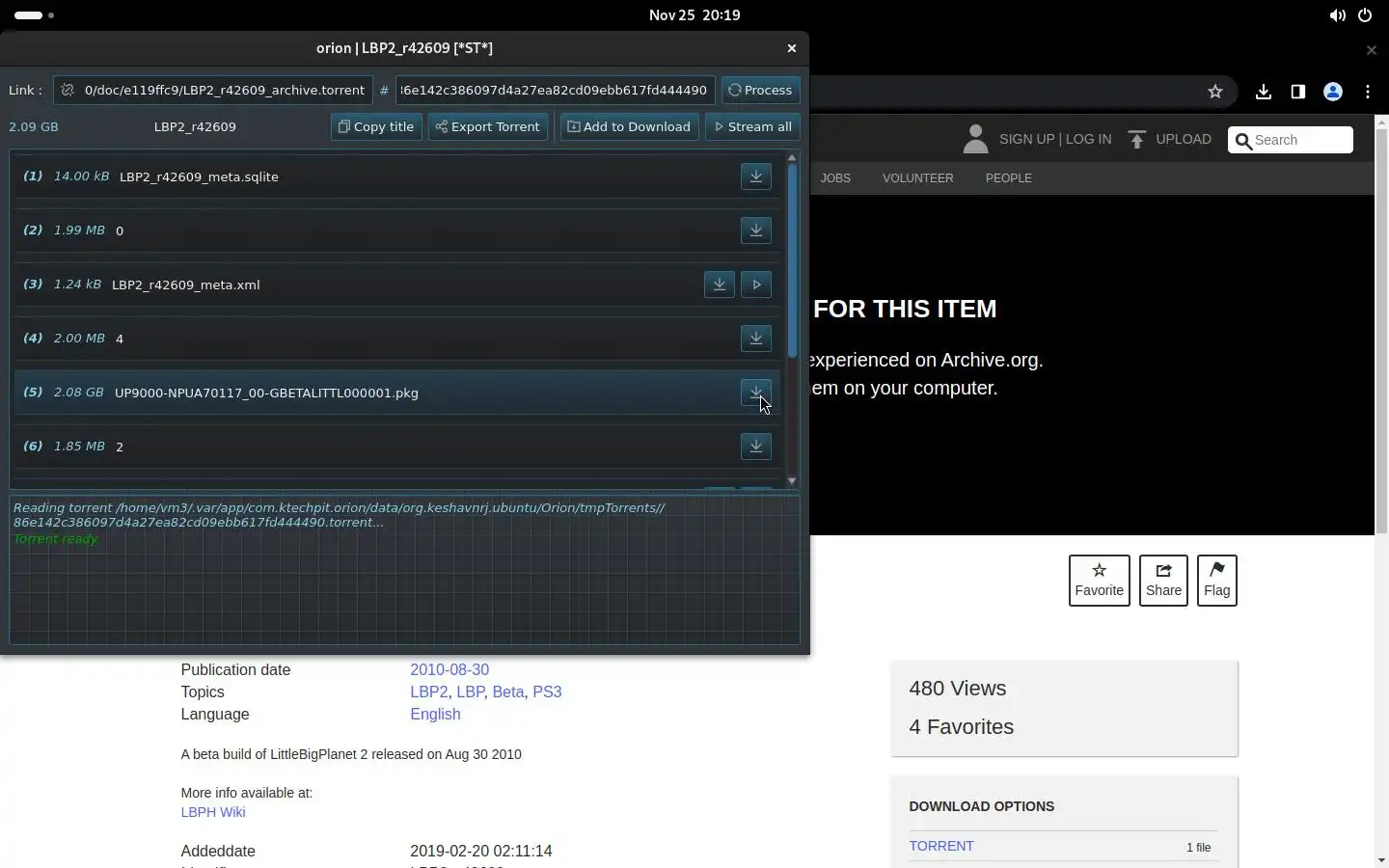The image size is (1389, 868).
Task: Add torrent to download list
Action: [x=629, y=126]
